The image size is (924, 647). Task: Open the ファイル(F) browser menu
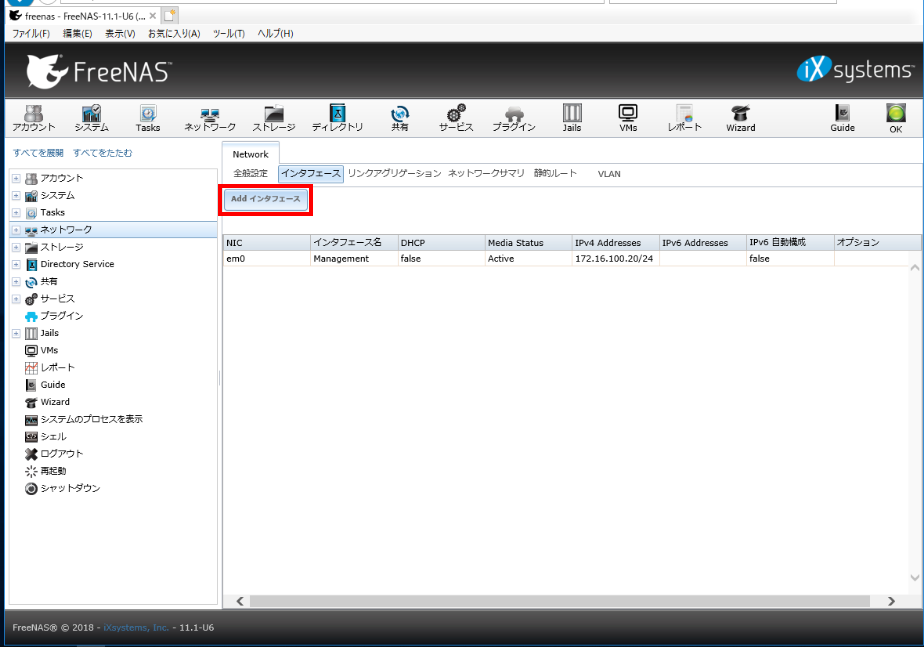pyautogui.click(x=31, y=34)
